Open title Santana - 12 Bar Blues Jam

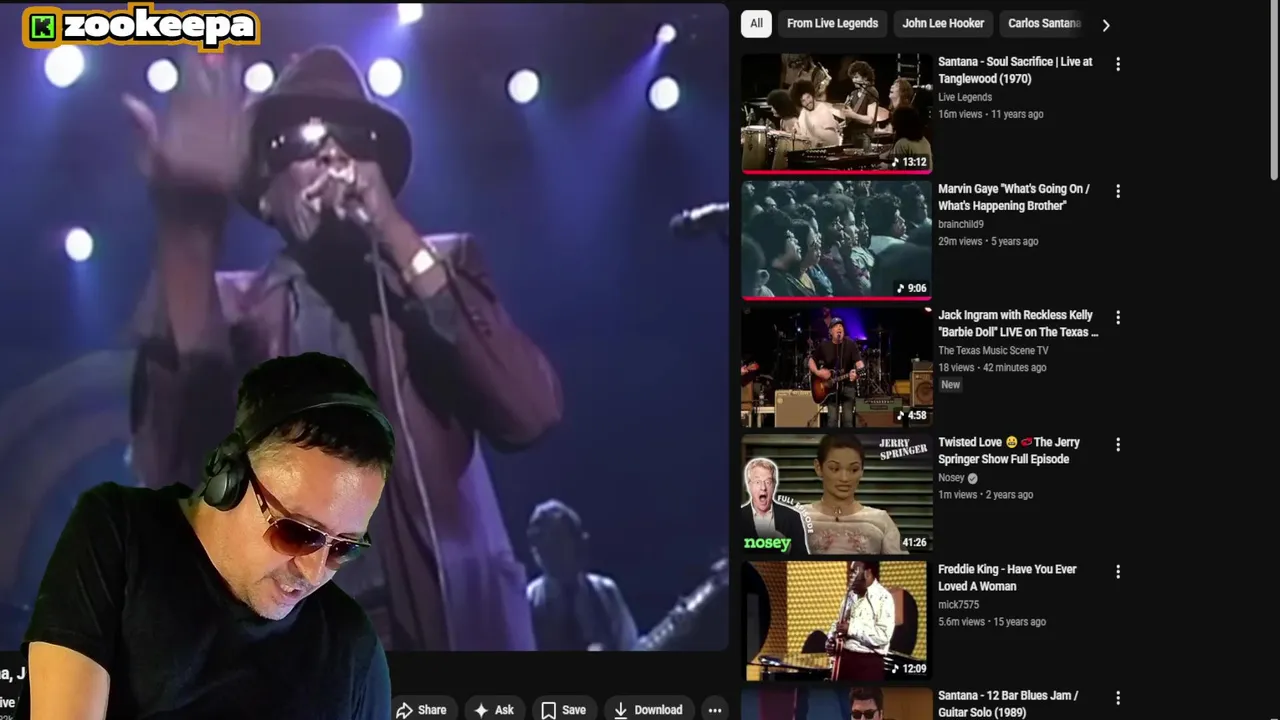point(1008,704)
